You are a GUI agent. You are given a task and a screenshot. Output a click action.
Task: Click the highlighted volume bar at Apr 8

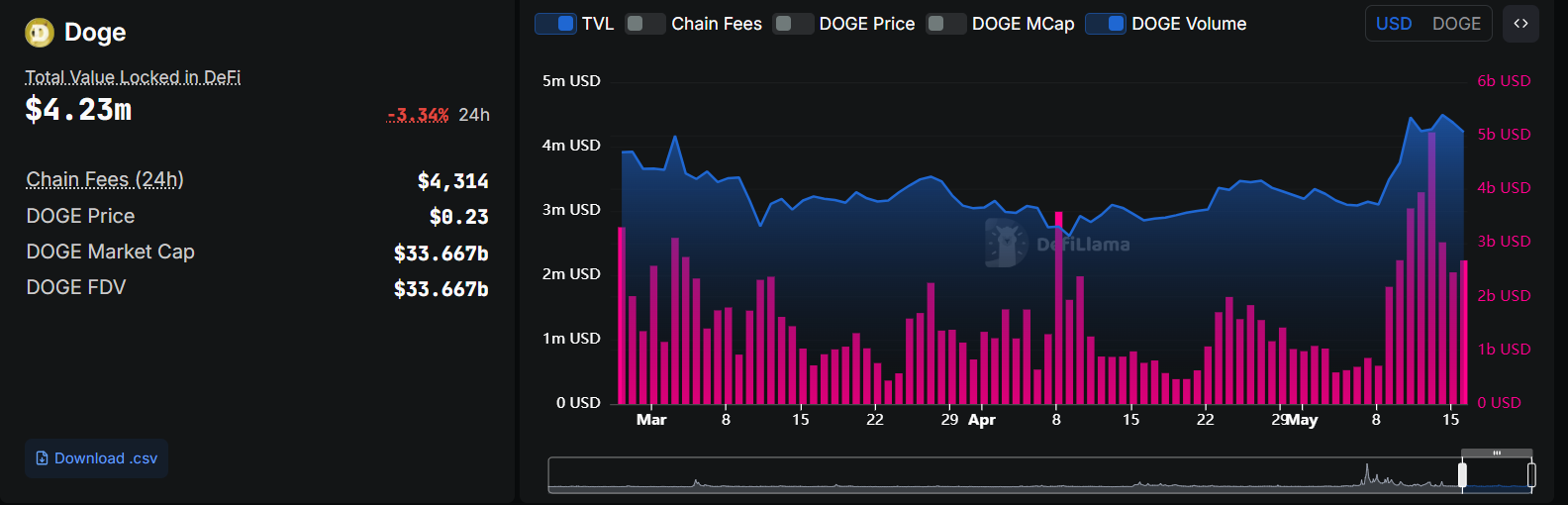[x=1058, y=307]
